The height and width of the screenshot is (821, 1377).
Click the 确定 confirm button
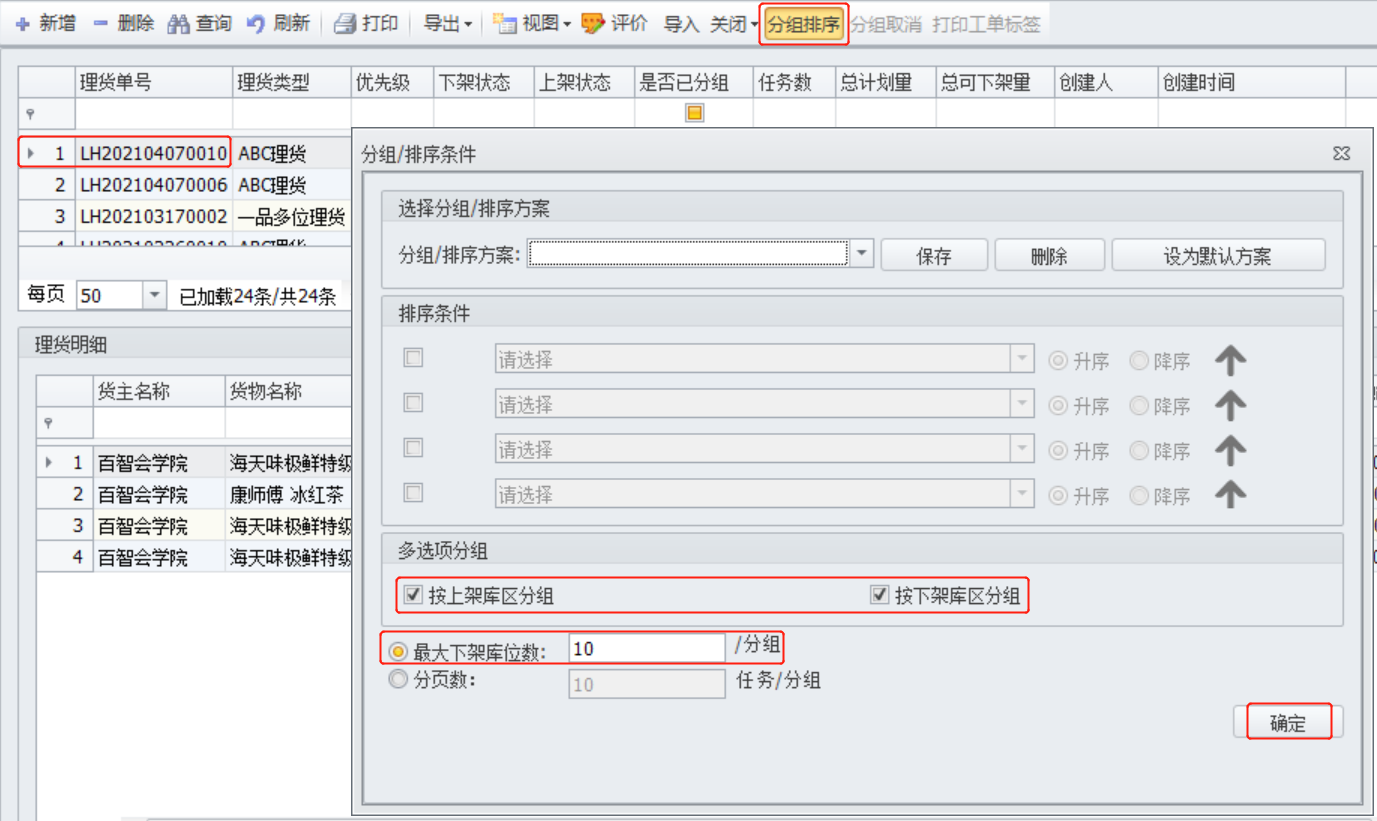tap(1288, 723)
